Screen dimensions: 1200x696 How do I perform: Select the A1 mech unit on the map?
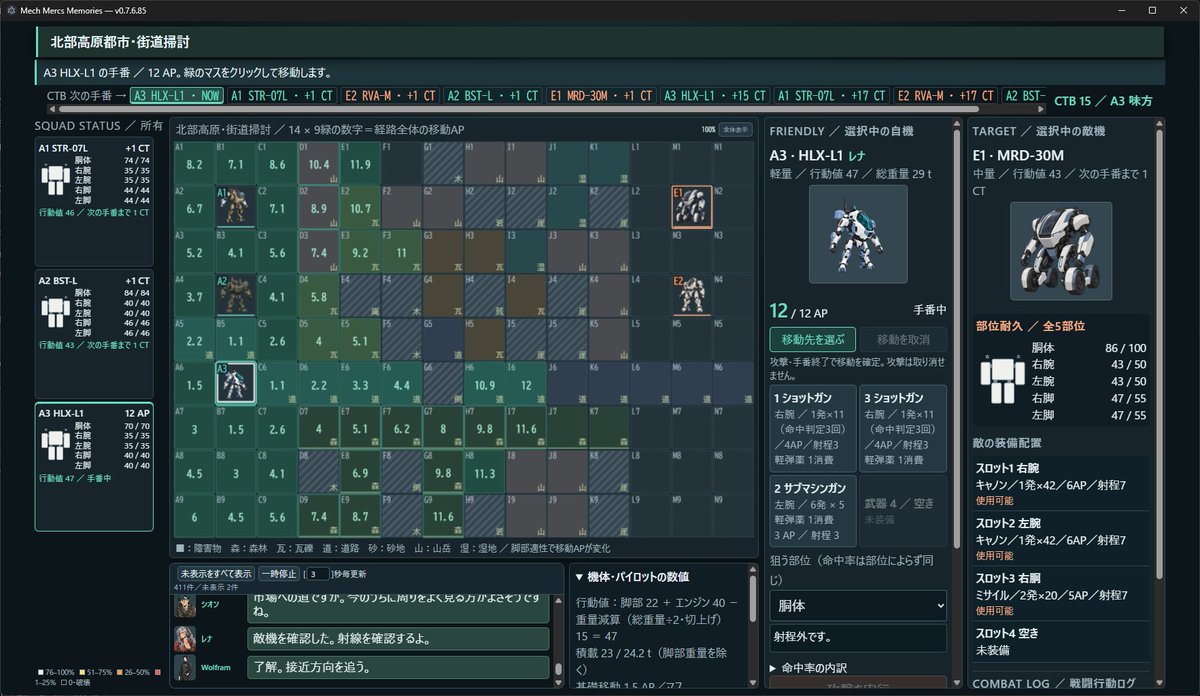pyautogui.click(x=235, y=207)
